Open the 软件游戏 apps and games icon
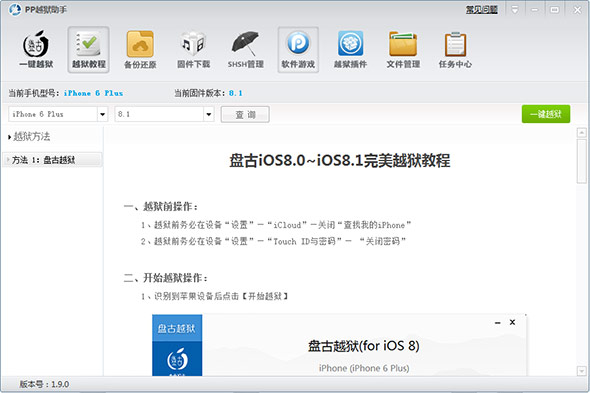The image size is (590, 393). (298, 50)
